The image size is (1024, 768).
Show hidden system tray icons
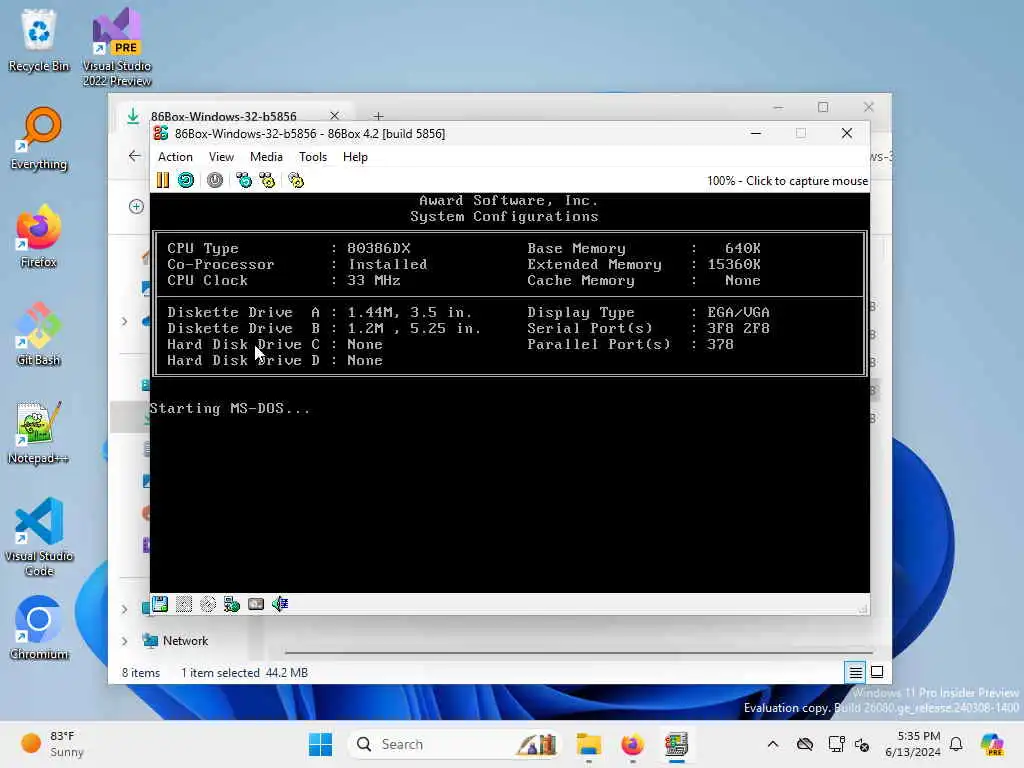pos(773,744)
